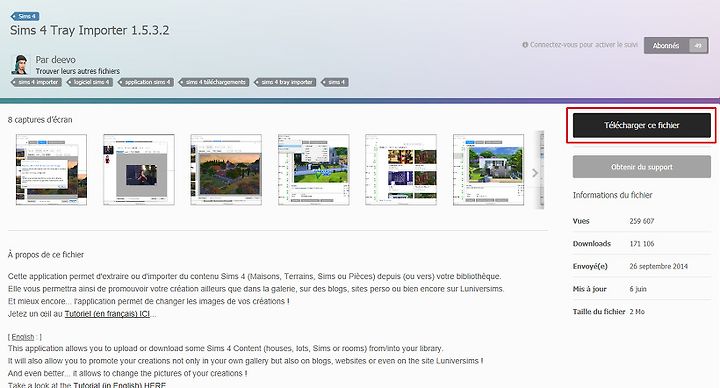720x388 pixels.
Task: Open the first screenshot thumbnail
Action: tap(51, 169)
